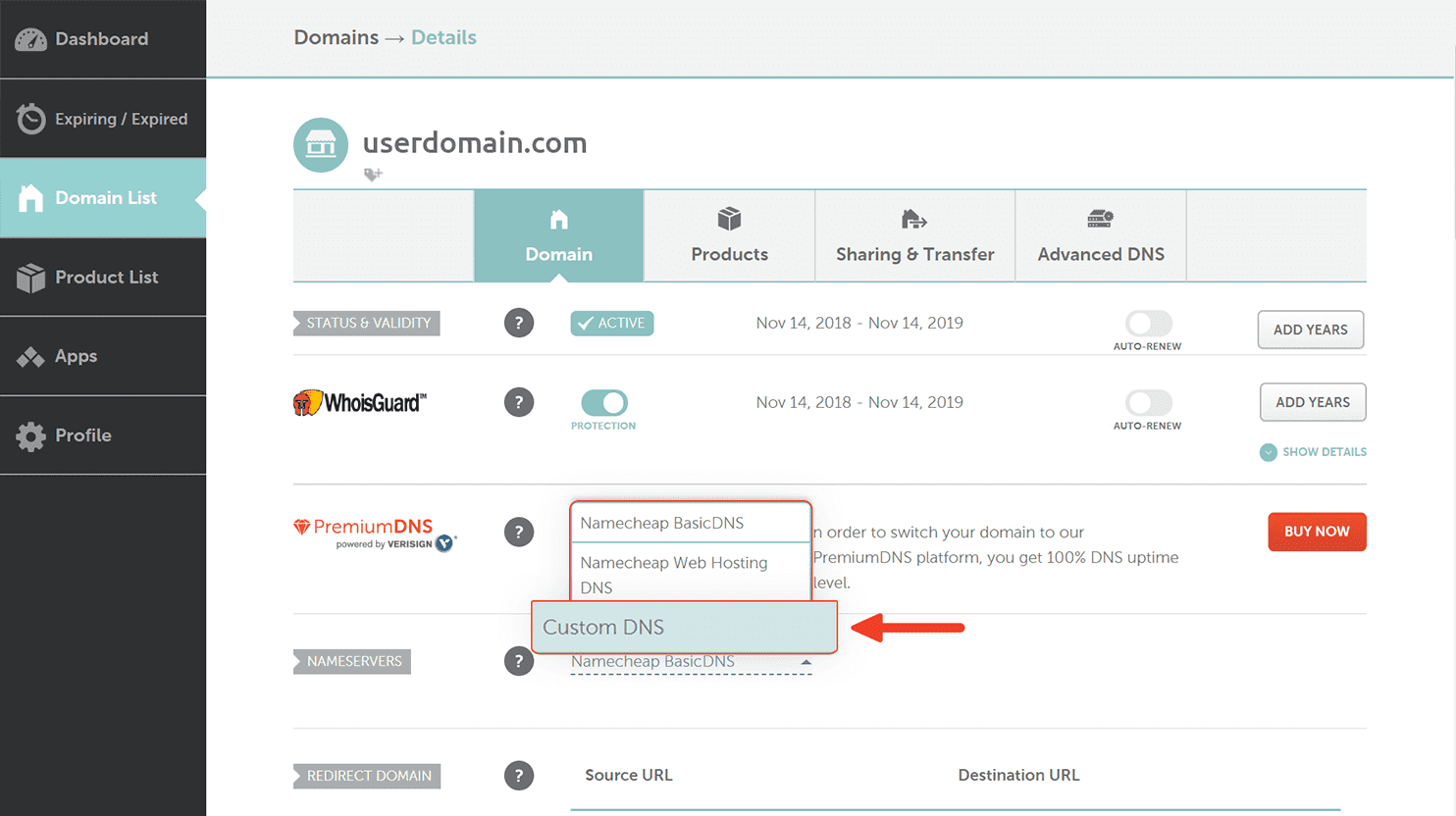This screenshot has width=1456, height=816.
Task: Click the Source URL field under Redirect Domain
Action: coord(687,794)
